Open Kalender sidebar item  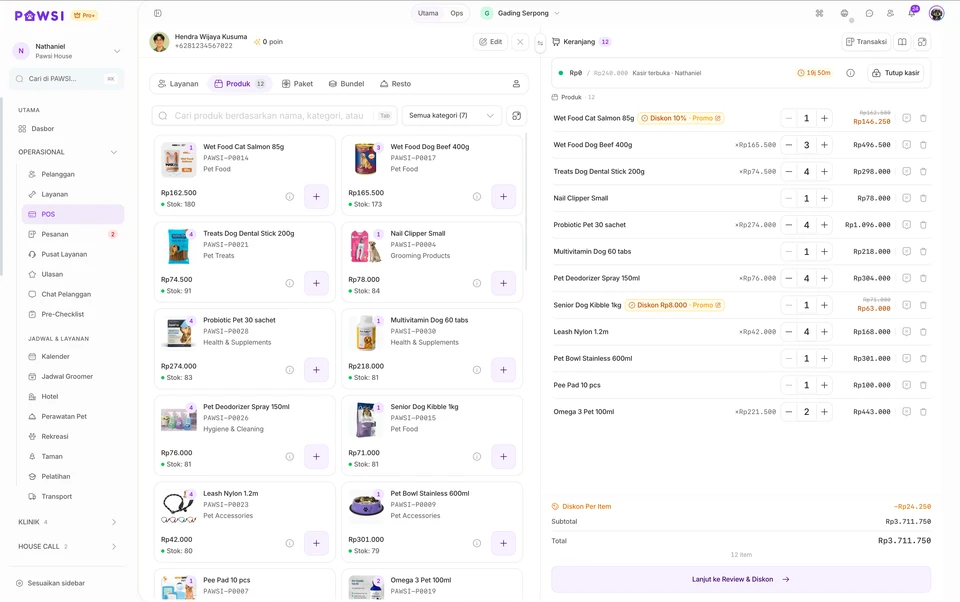[72, 356]
